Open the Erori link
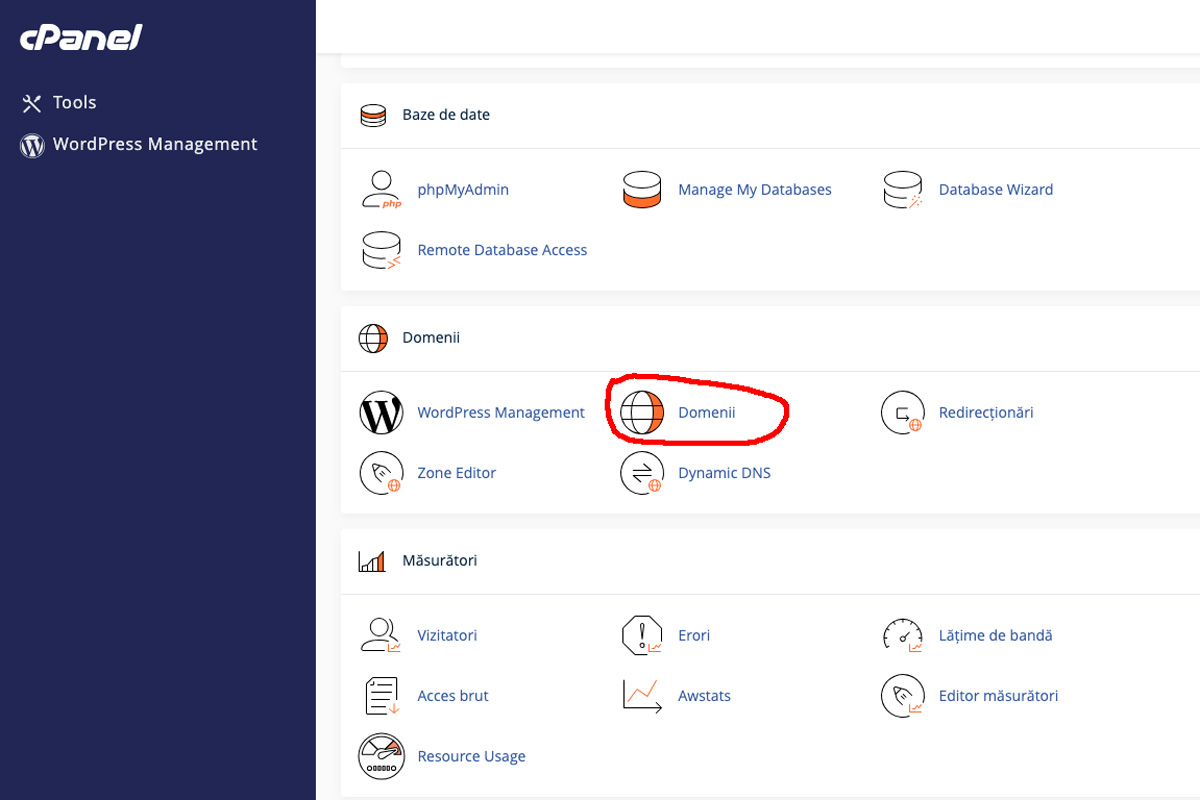1200x800 pixels. [x=694, y=635]
